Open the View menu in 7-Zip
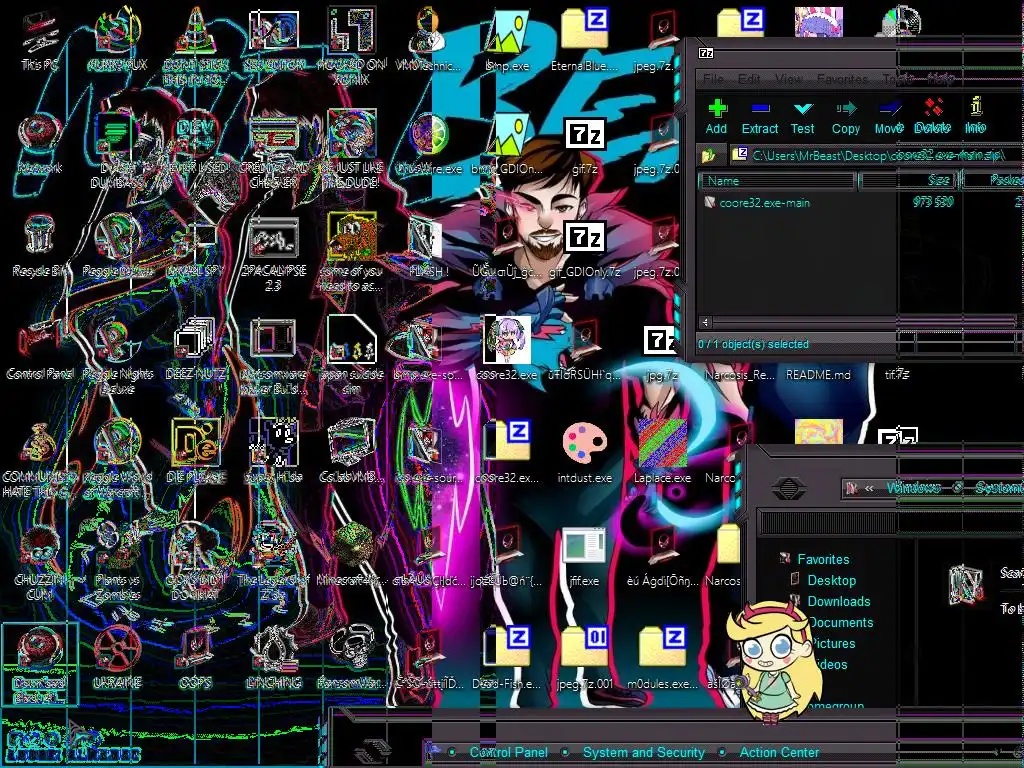The height and width of the screenshot is (768, 1024). coord(788,79)
